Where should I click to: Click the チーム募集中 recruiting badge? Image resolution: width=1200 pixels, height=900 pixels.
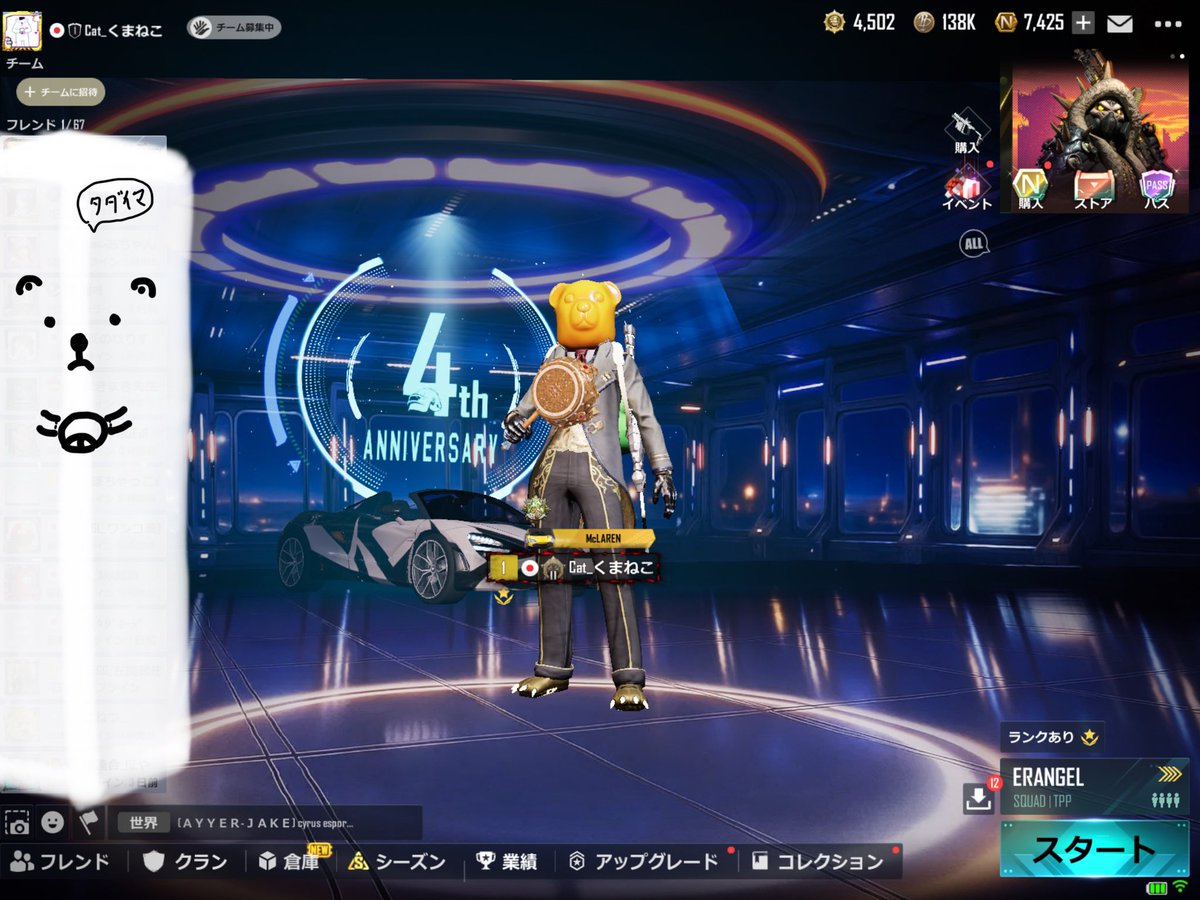(234, 28)
